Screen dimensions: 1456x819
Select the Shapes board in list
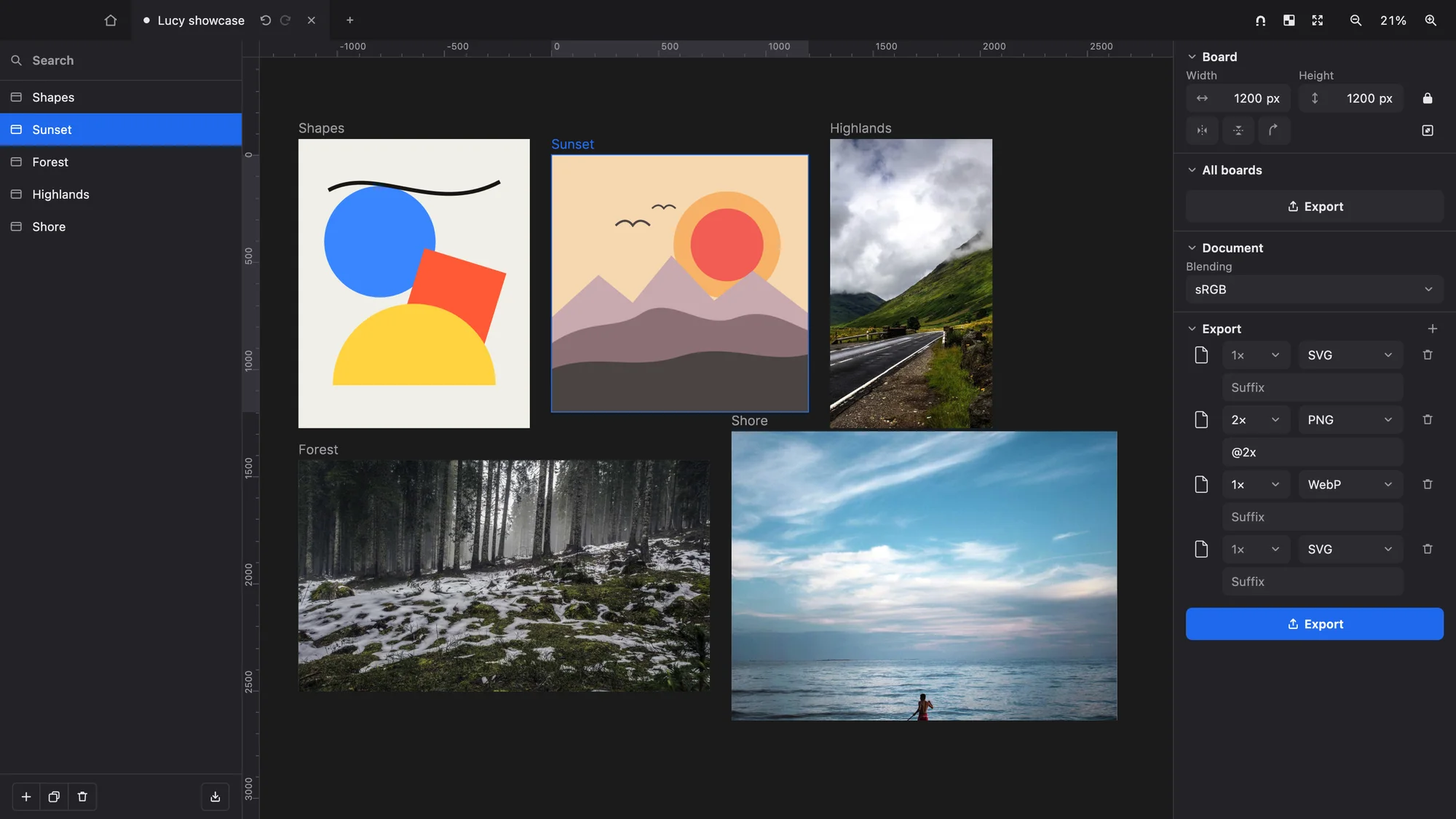[x=121, y=98]
